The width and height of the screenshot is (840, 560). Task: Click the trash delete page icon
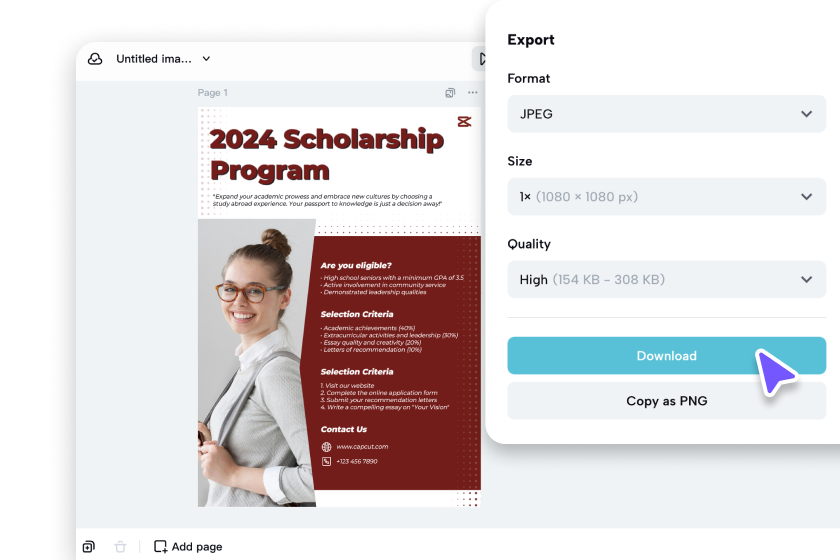[x=121, y=547]
